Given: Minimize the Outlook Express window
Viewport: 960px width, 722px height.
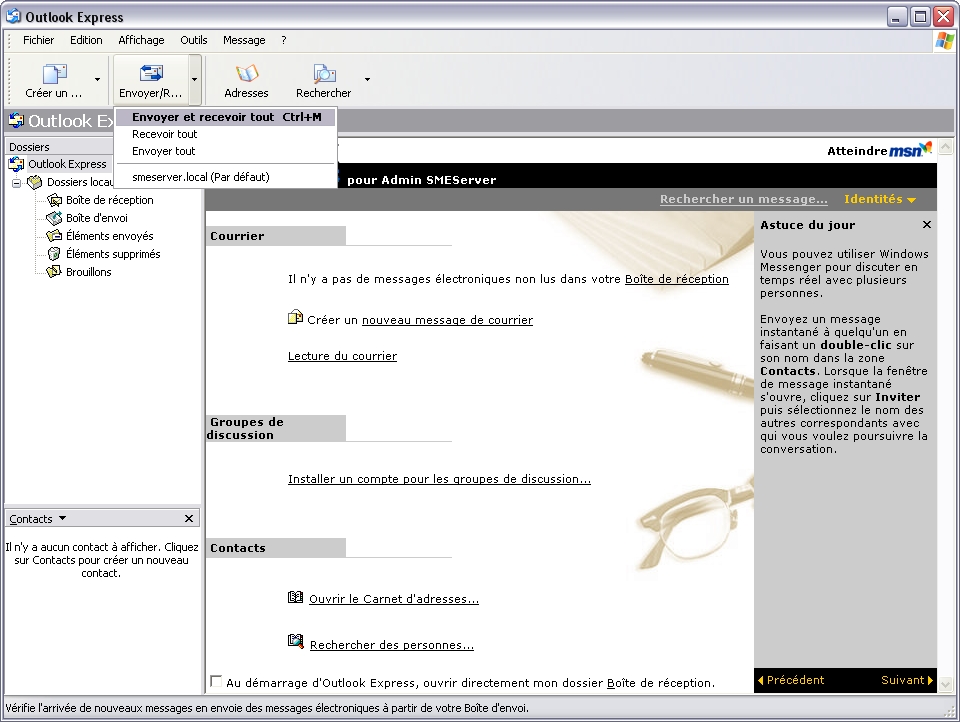Looking at the screenshot, I should pyautogui.click(x=896, y=17).
